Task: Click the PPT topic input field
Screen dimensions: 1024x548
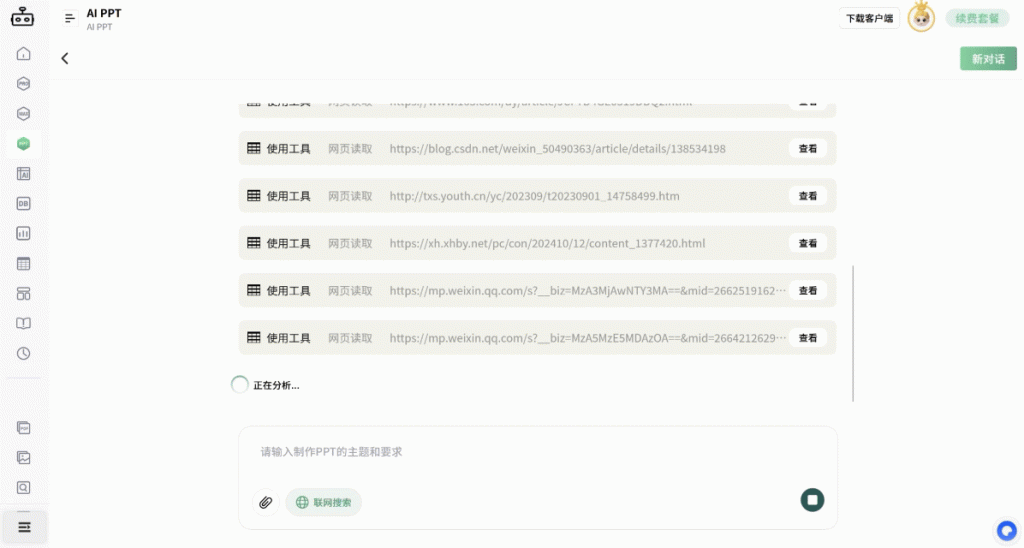Action: pyautogui.click(x=537, y=452)
